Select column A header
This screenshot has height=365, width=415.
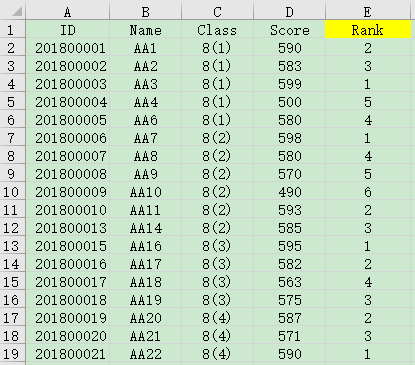[x=68, y=11]
